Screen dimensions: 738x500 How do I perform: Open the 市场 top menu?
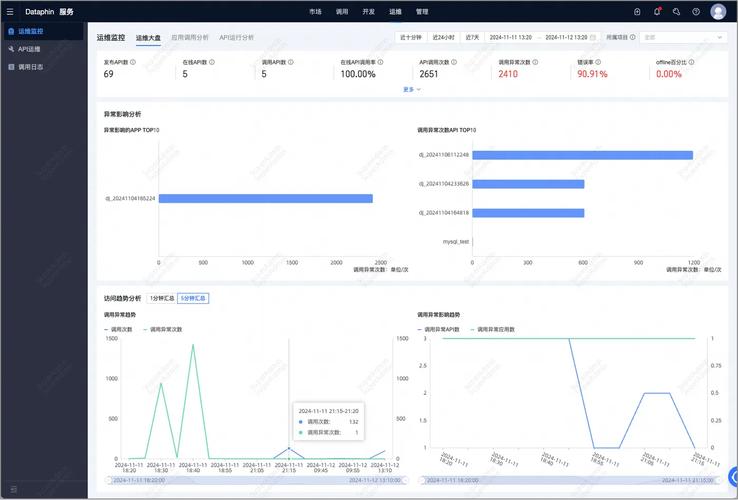pos(315,12)
